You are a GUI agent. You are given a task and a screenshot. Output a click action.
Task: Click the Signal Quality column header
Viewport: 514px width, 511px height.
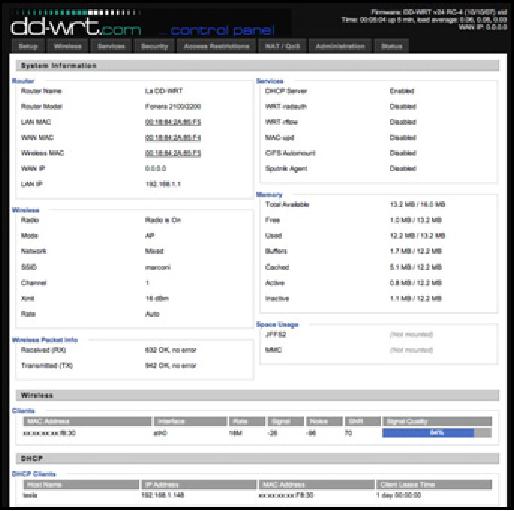437,421
